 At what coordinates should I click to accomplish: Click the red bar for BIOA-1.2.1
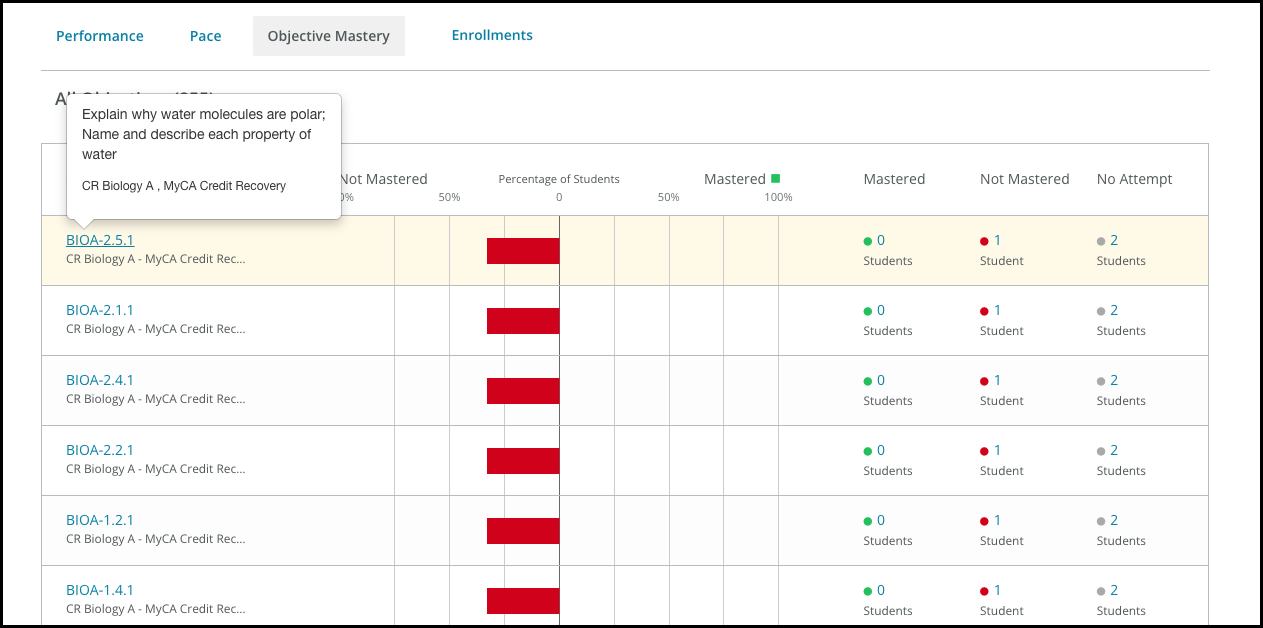coord(523,531)
